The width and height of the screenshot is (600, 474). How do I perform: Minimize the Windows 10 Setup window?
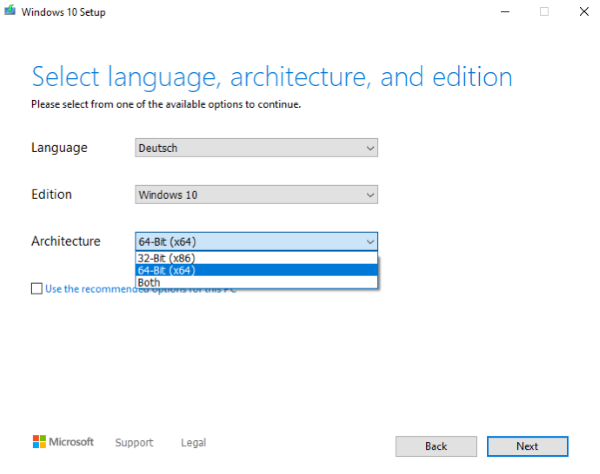(x=505, y=12)
